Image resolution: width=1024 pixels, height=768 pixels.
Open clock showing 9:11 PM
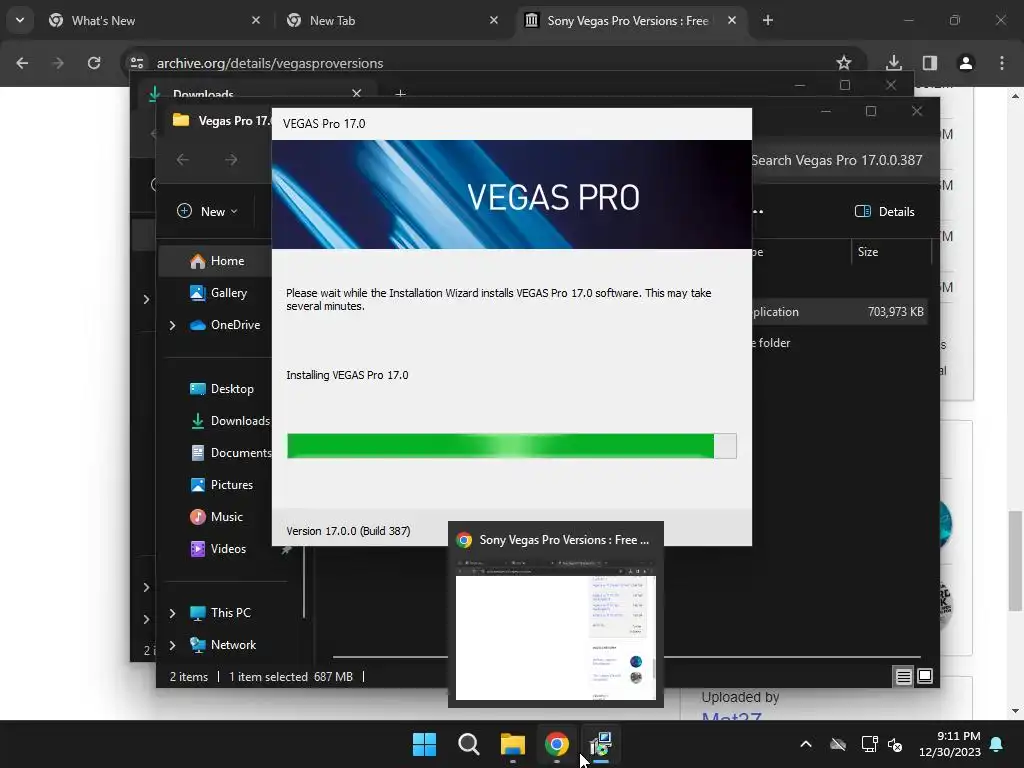coord(950,744)
